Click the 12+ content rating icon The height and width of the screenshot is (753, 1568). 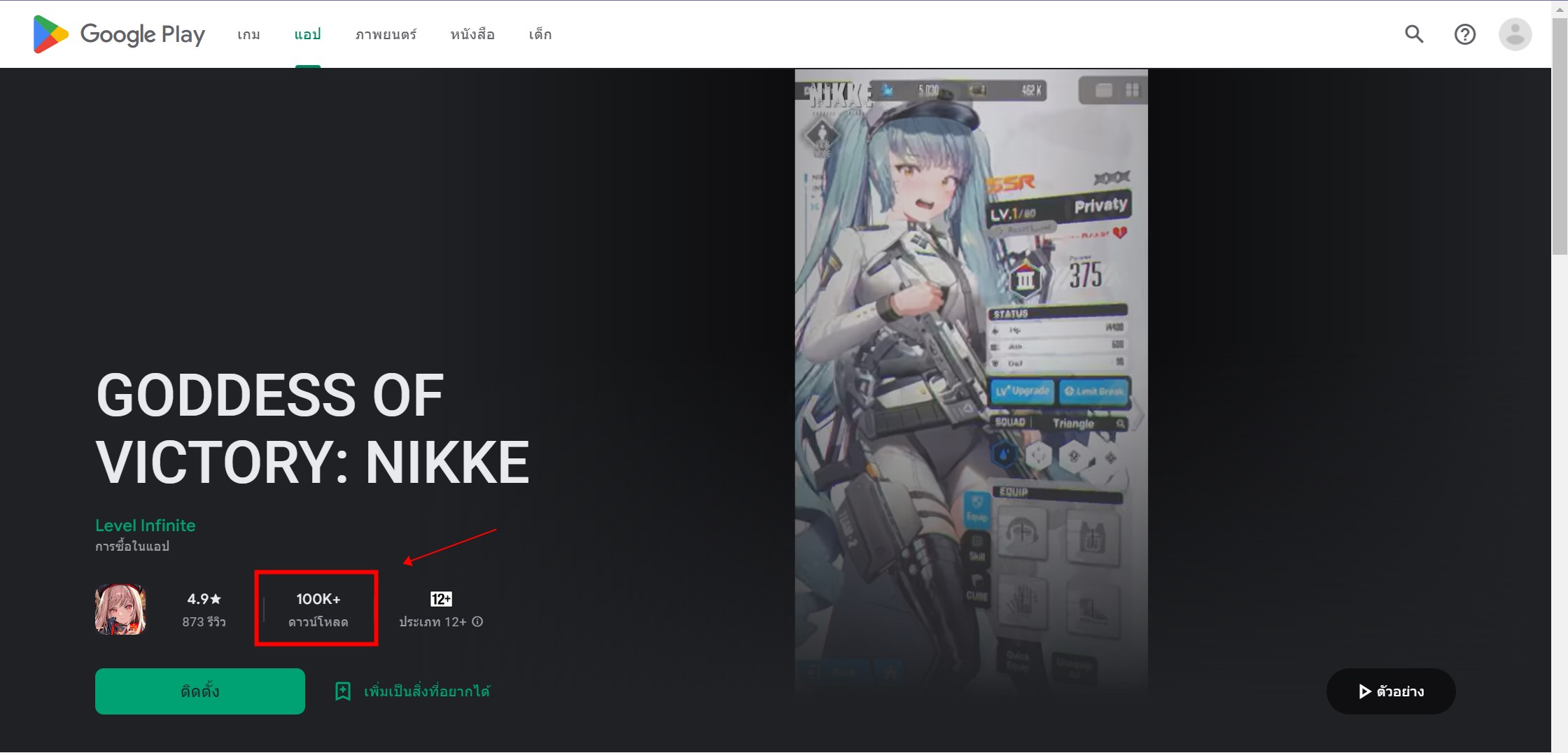point(440,598)
